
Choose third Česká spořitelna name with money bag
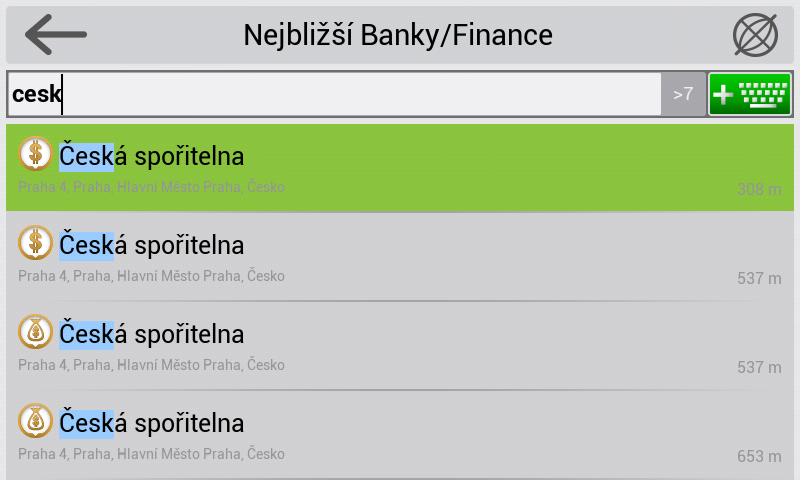click(152, 334)
